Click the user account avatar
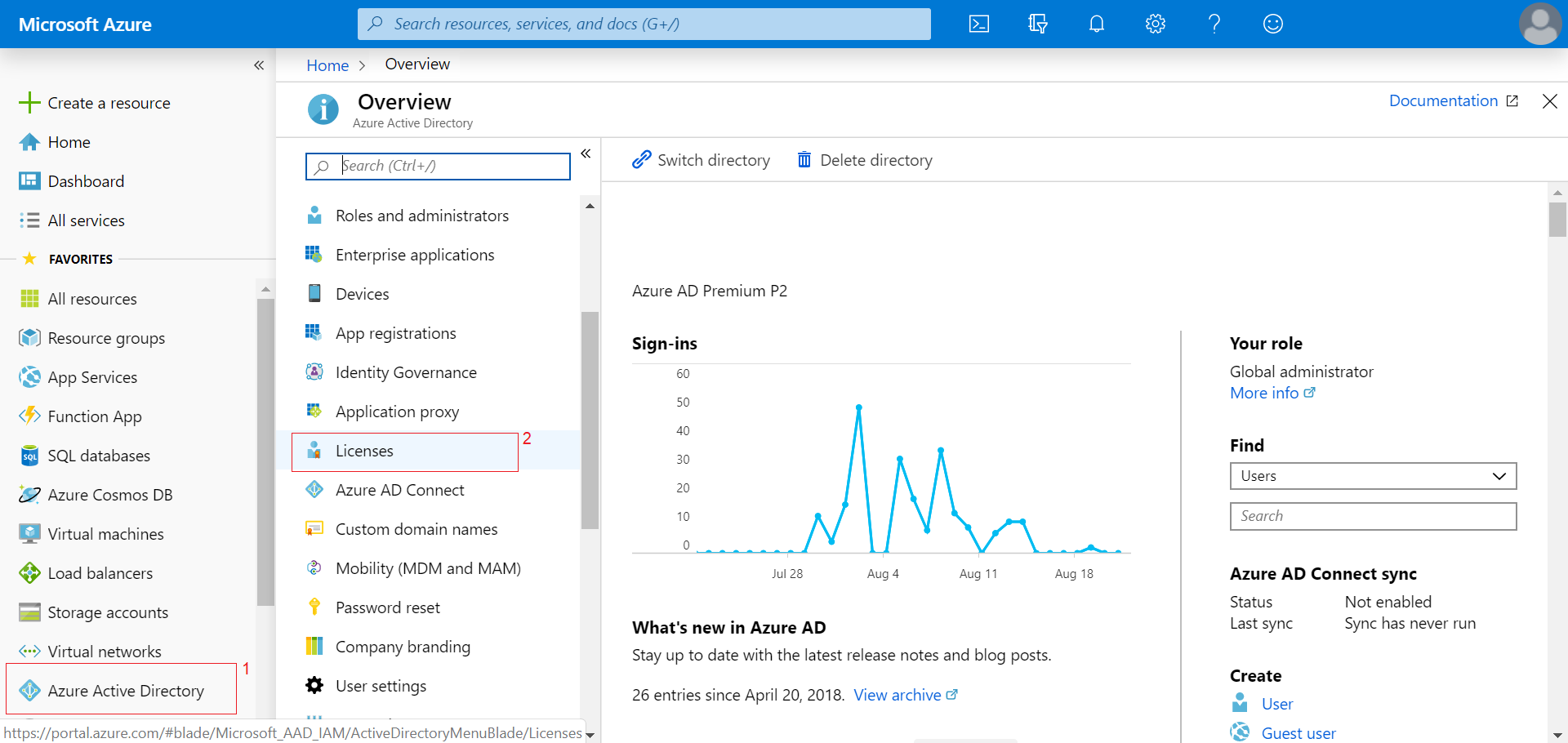This screenshot has height=743, width=1568. coord(1539,24)
